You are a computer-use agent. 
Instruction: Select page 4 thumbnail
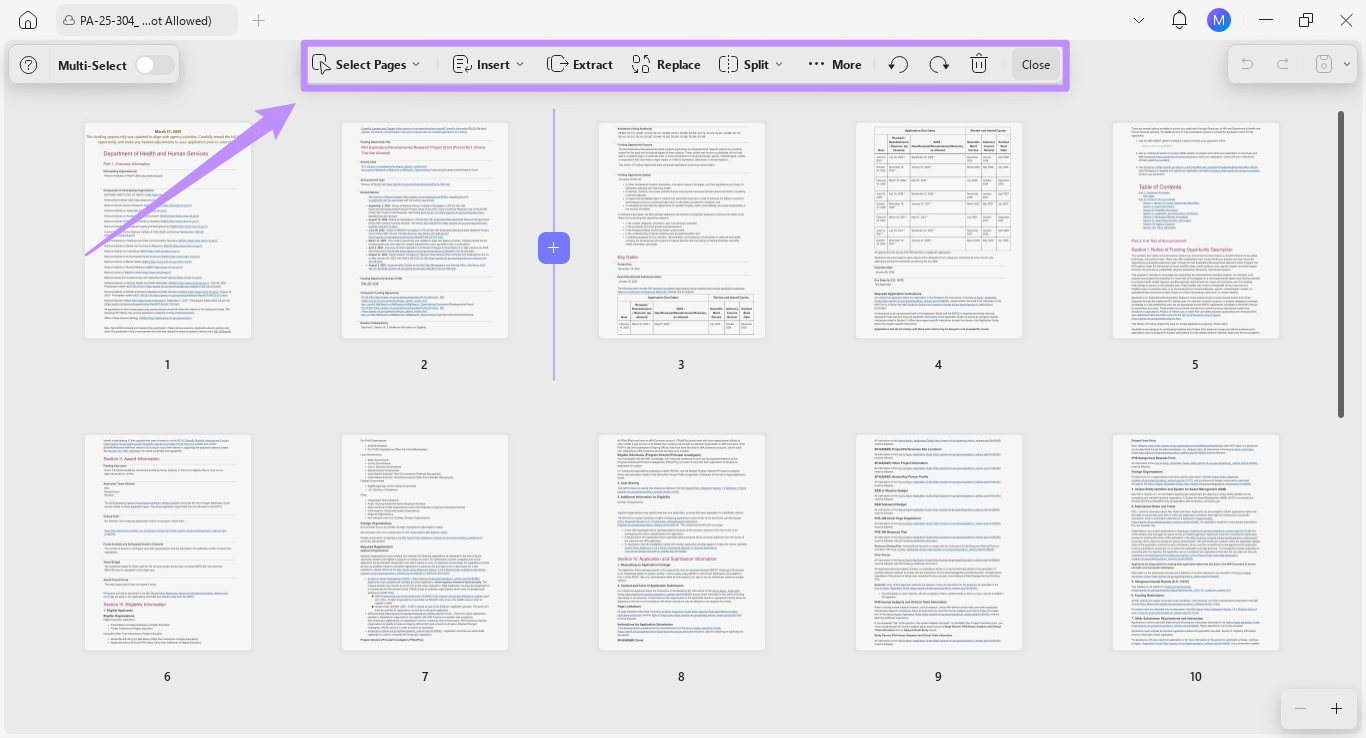tap(938, 231)
